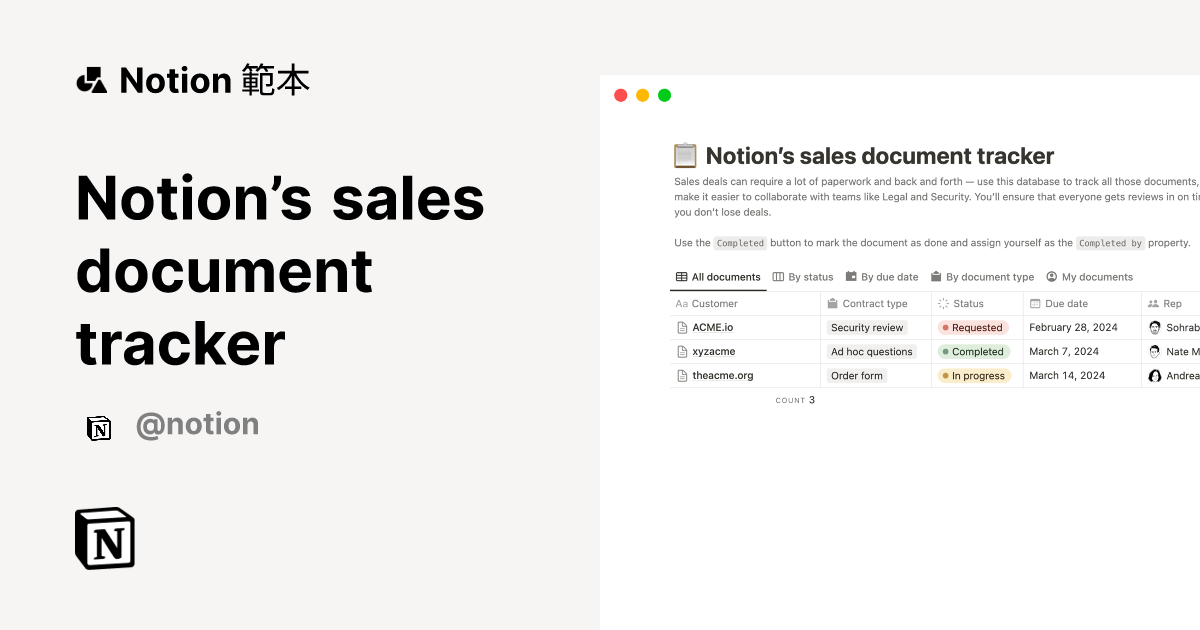The image size is (1200, 630).
Task: Select the table icon beside All documents
Action: [x=680, y=277]
